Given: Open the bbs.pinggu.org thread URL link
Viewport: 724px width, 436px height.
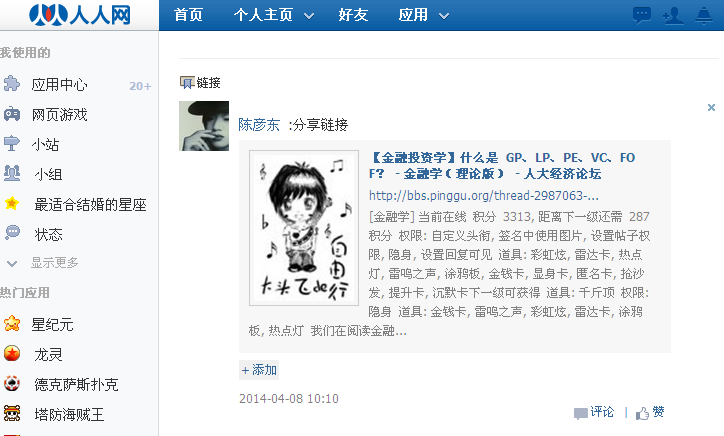Looking at the screenshot, I should [483, 196].
